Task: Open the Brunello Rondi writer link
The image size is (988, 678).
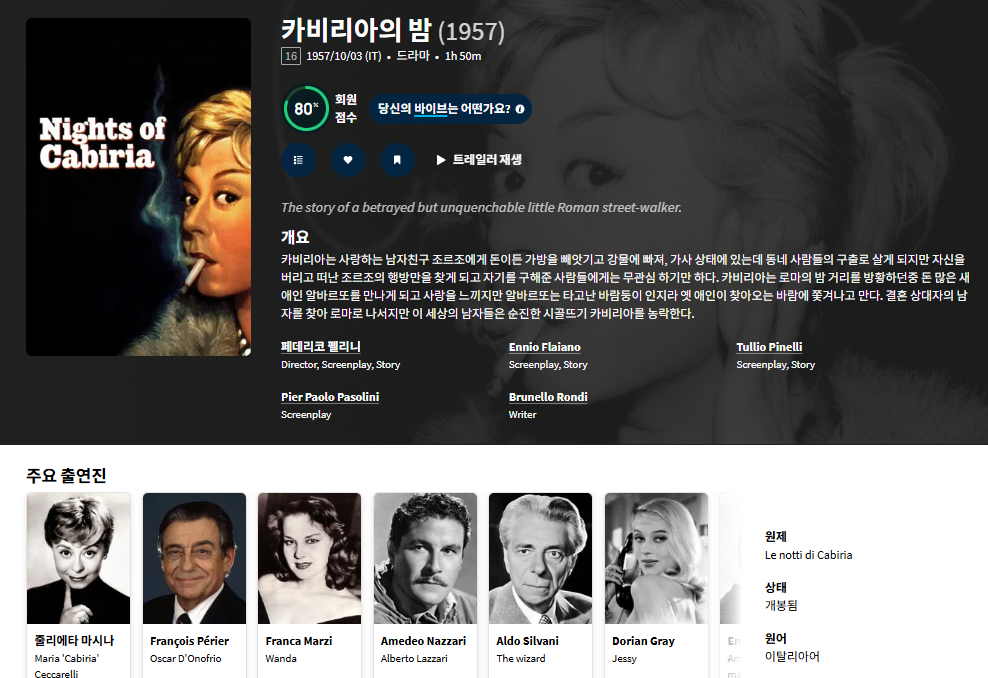Action: (548, 397)
